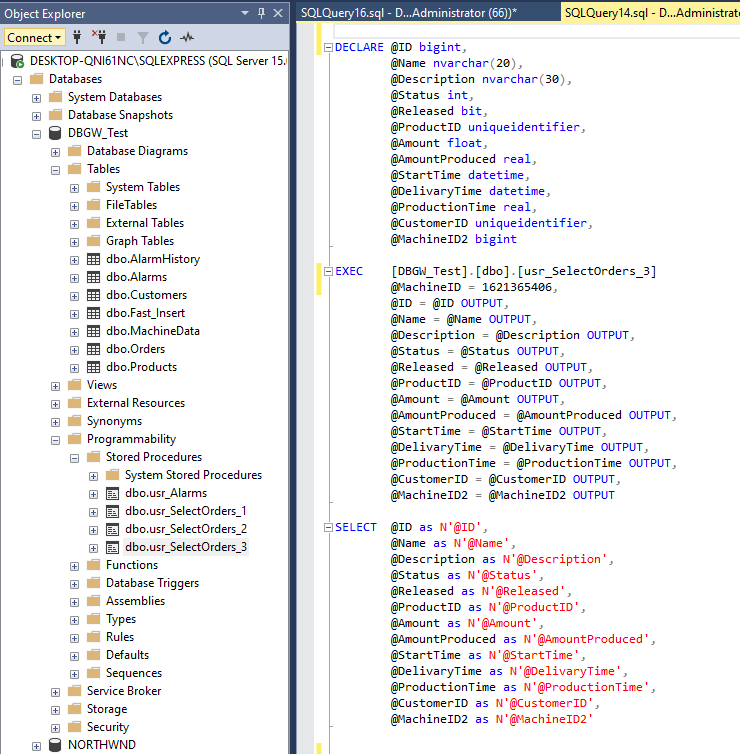This screenshot has width=740, height=754.
Task: Refresh the Object Explorer tree
Action: (x=164, y=37)
